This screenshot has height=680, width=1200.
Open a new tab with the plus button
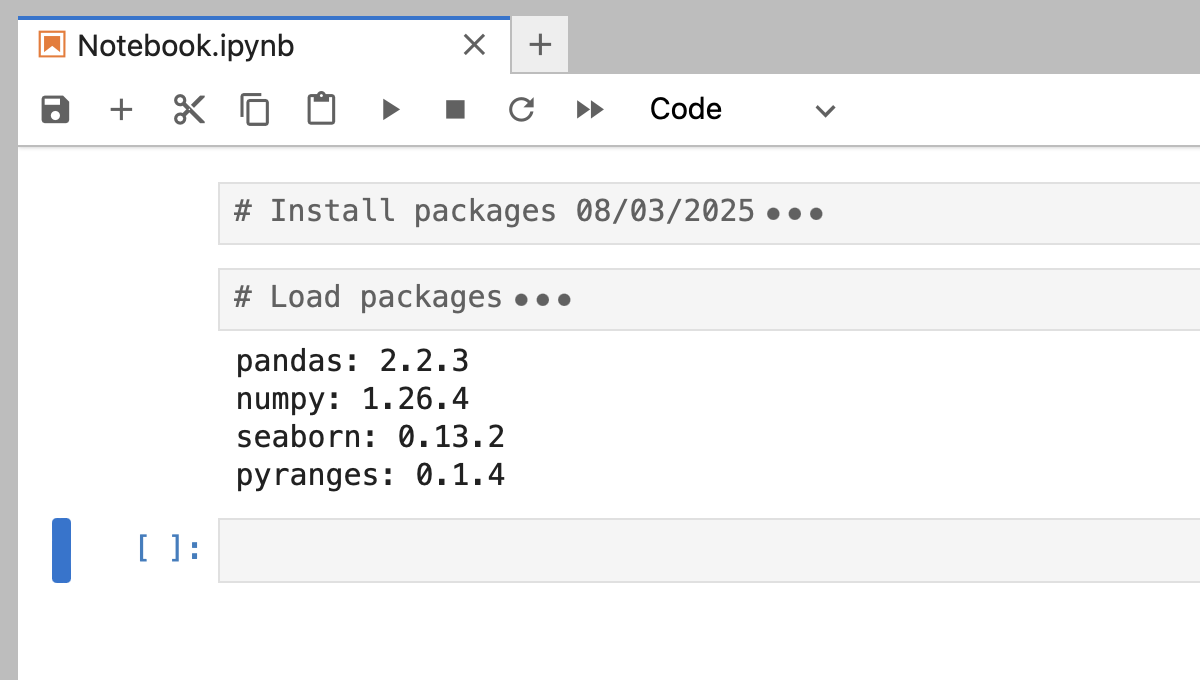539,44
